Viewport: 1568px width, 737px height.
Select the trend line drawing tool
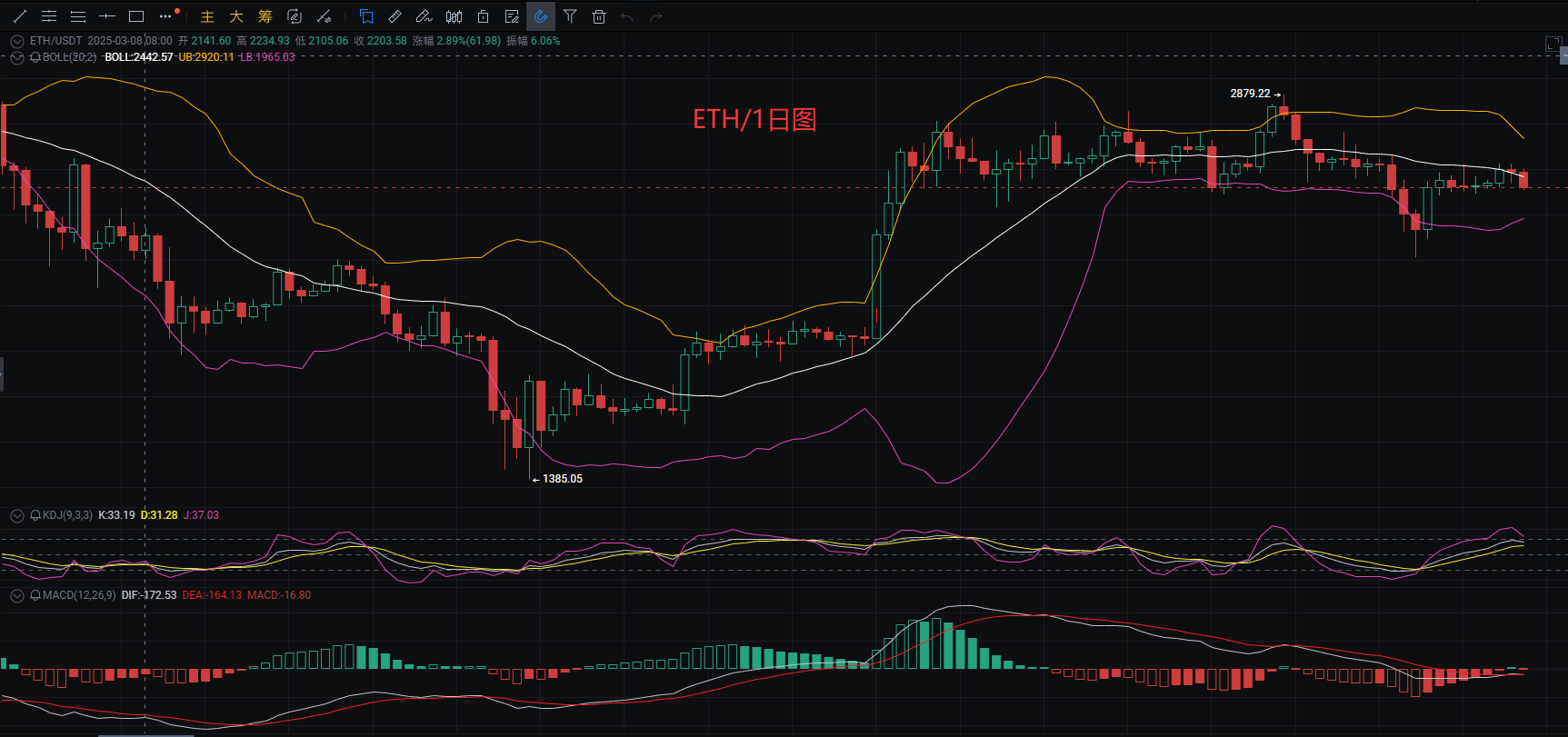click(x=20, y=16)
